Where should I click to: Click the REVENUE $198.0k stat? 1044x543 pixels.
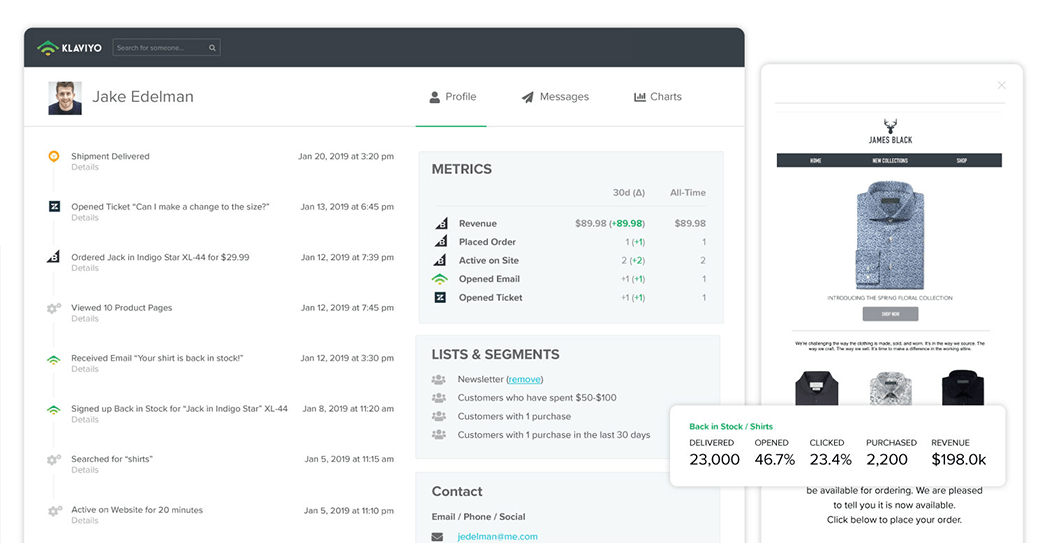[959, 453]
